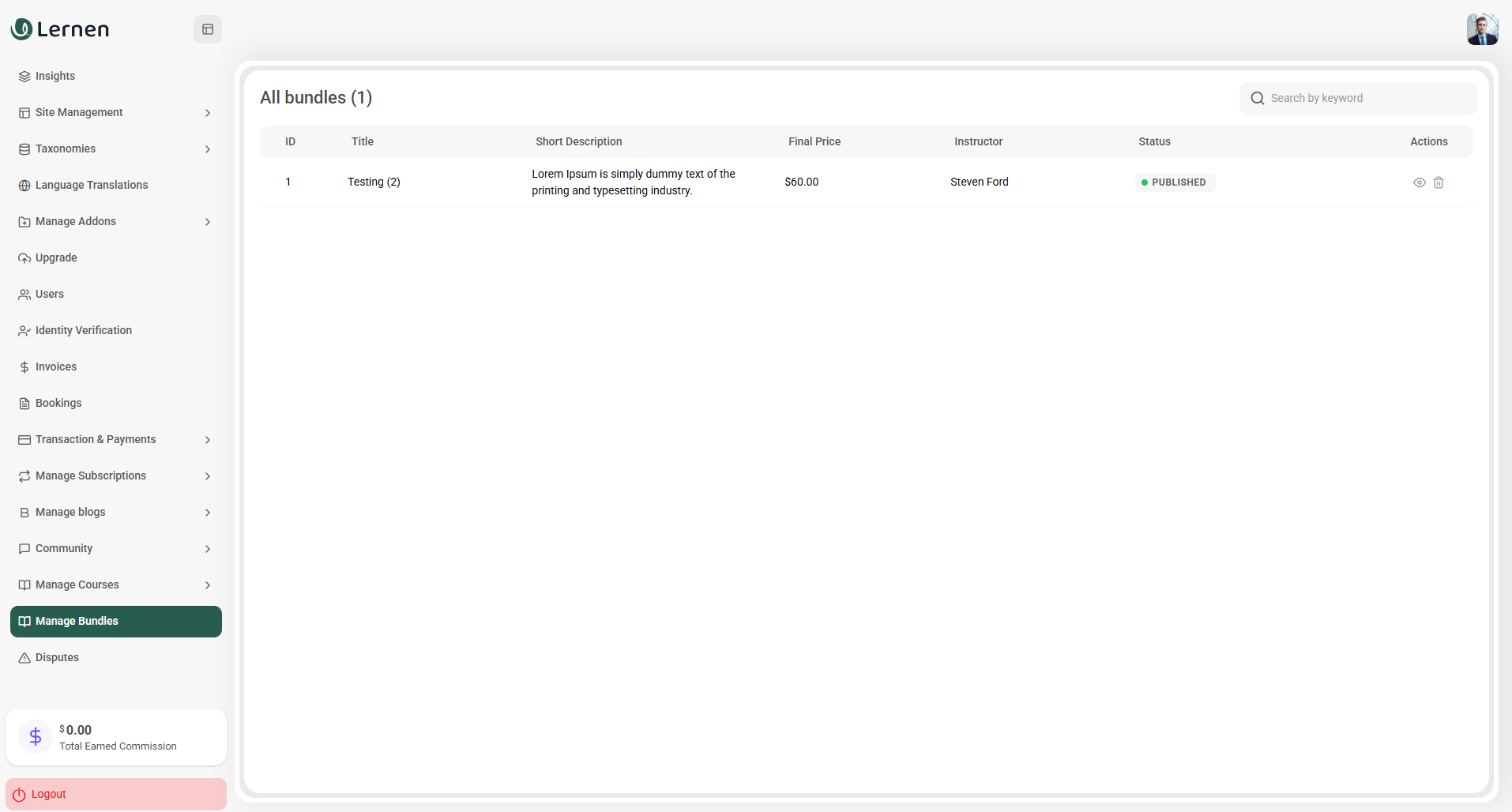Select the Community menu item
Viewport: 1512px width, 812px height.
[x=62, y=548]
